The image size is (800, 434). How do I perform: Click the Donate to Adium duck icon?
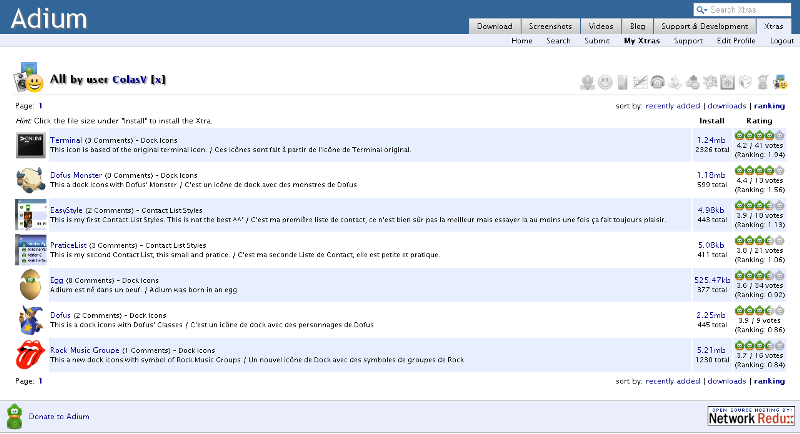pos(15,414)
